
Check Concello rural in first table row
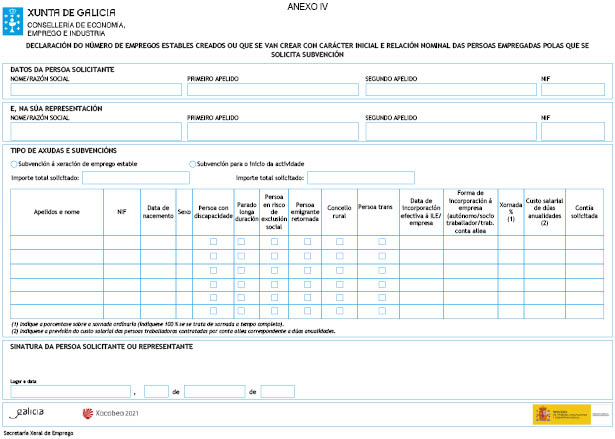point(340,242)
